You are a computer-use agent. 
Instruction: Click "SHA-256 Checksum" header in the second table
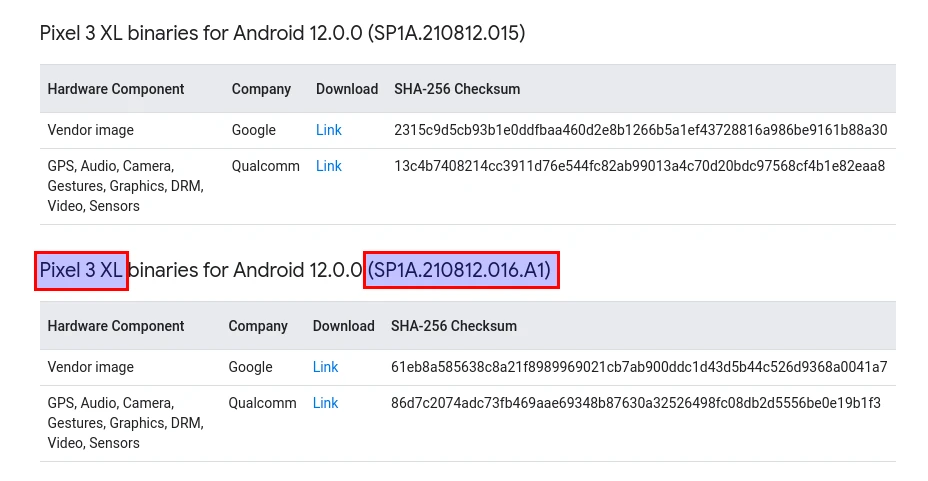click(454, 326)
